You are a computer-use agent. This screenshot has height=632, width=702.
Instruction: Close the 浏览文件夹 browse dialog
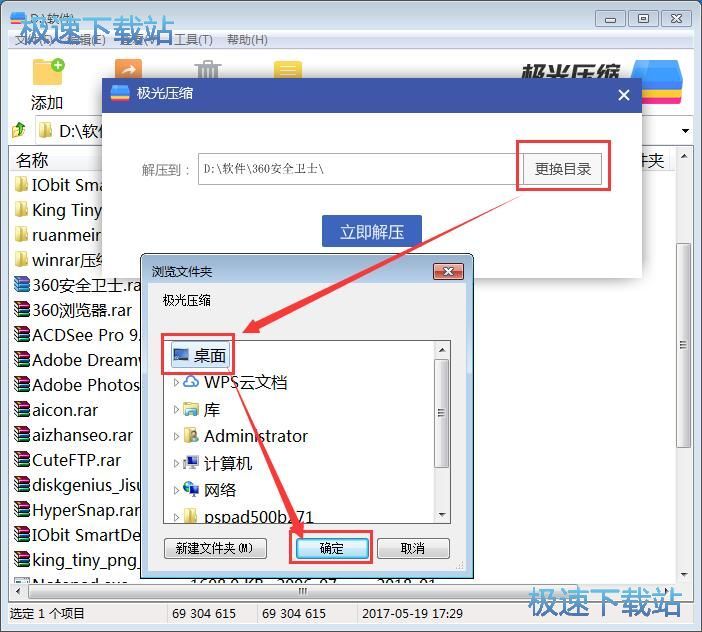click(448, 271)
